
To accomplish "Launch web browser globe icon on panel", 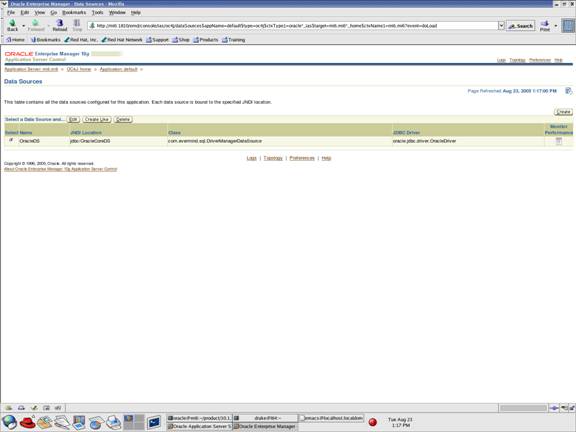I will point(10,422).
